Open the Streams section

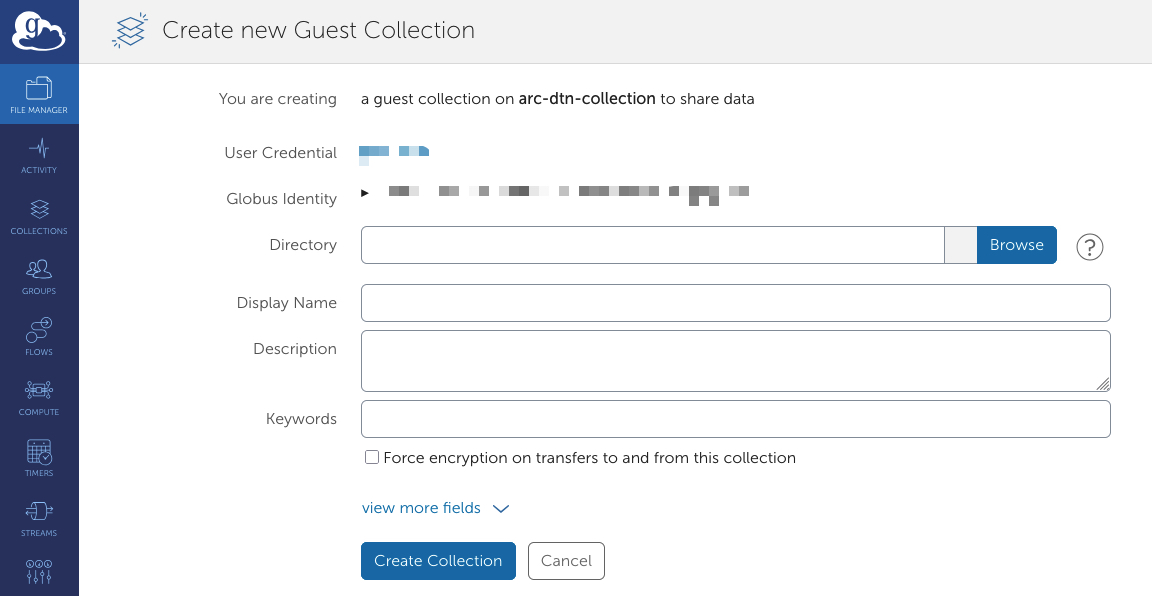(x=39, y=518)
